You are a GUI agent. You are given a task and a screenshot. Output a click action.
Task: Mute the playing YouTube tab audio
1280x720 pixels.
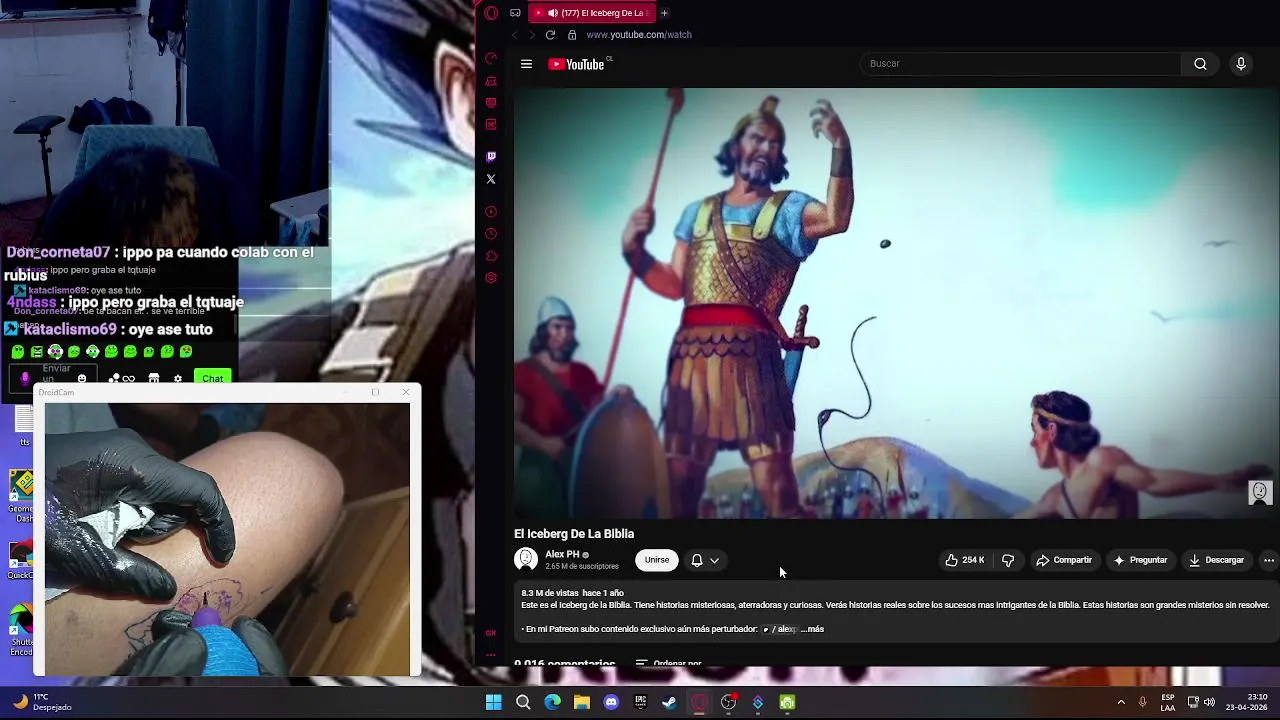point(553,13)
